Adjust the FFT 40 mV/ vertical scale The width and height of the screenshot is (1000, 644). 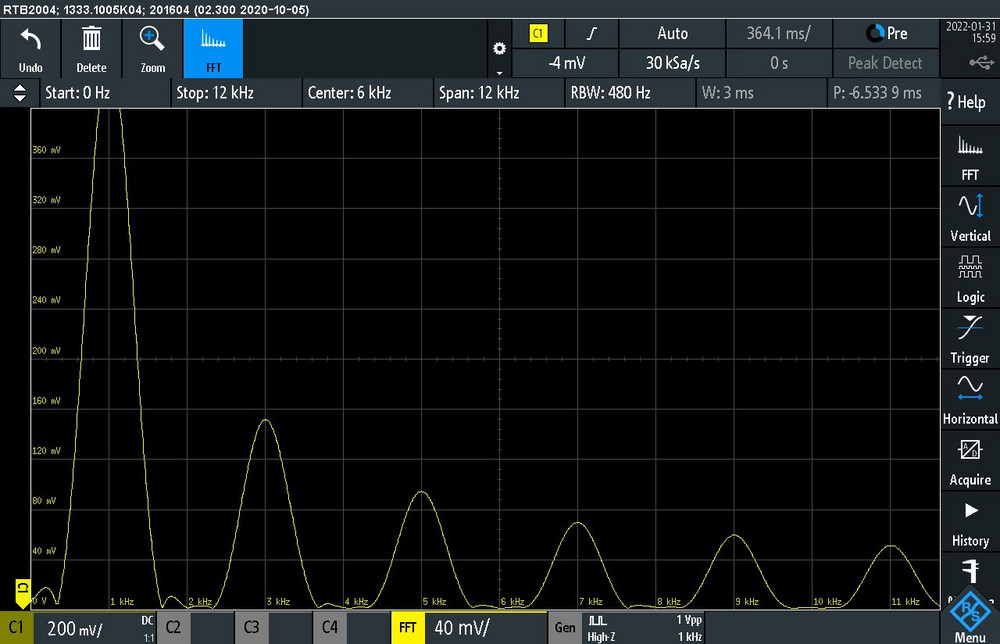pos(486,628)
